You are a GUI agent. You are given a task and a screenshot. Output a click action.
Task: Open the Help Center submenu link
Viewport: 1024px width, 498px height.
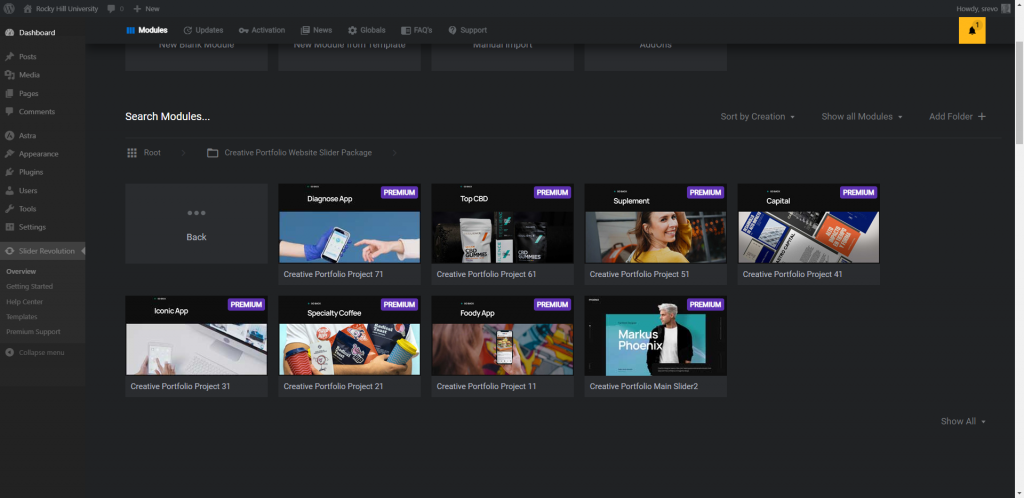tap(24, 302)
